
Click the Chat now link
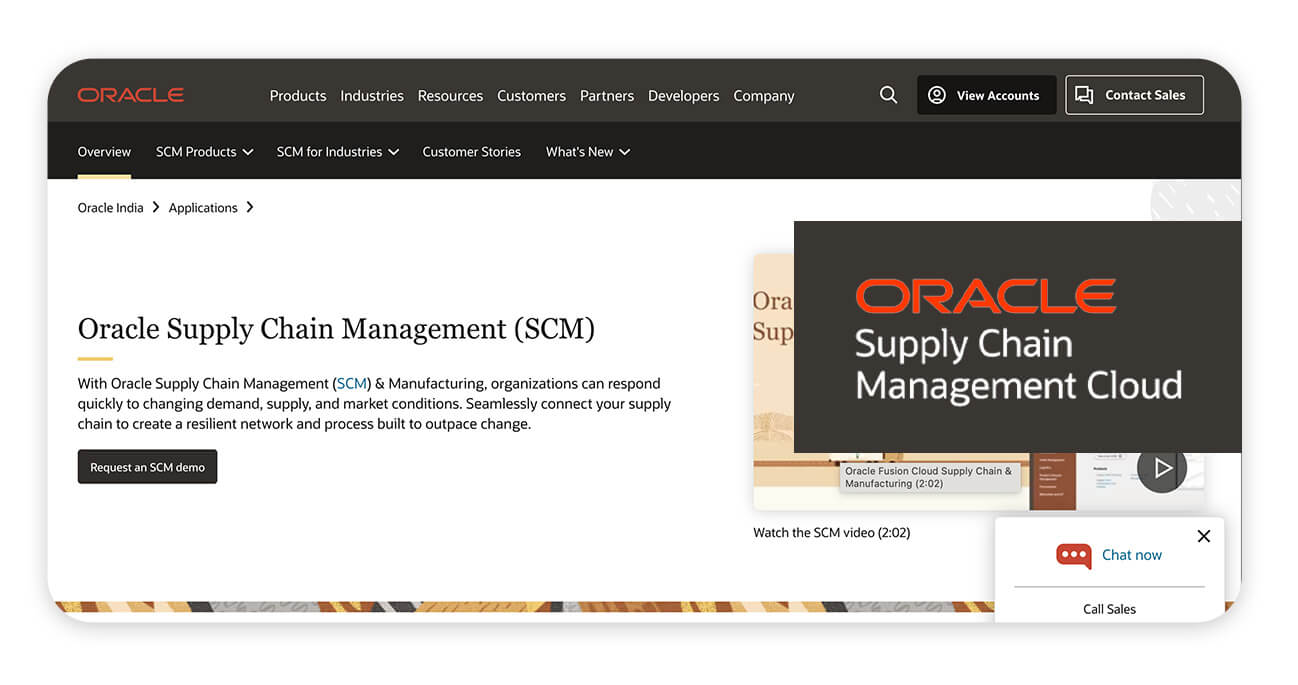pyautogui.click(x=1131, y=555)
